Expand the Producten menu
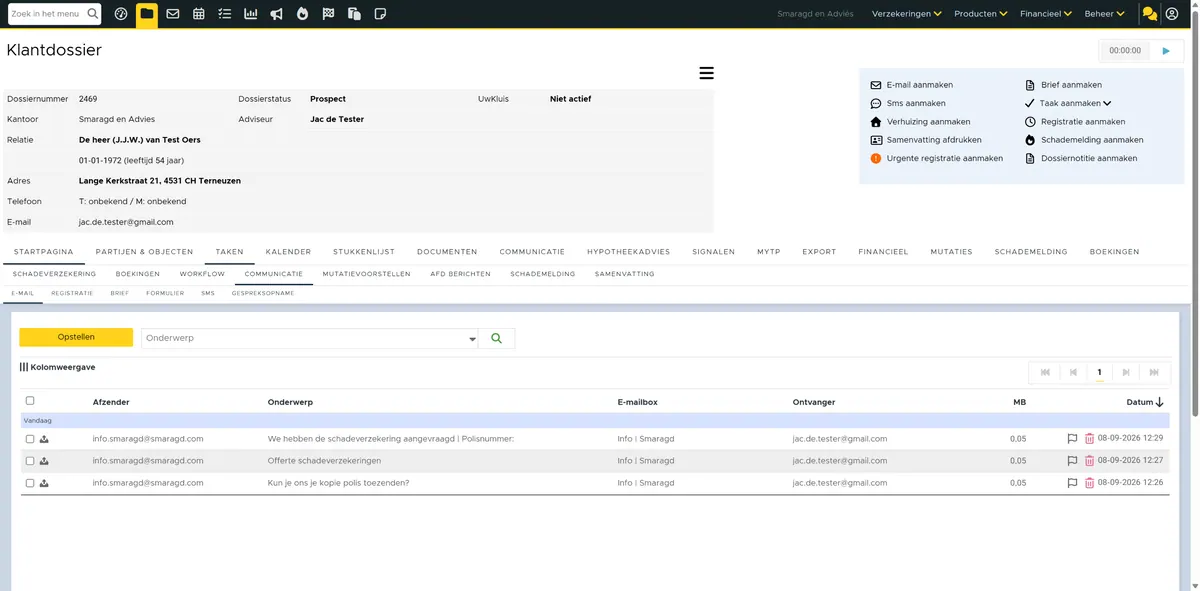This screenshot has height=591, width=1200. tap(980, 14)
